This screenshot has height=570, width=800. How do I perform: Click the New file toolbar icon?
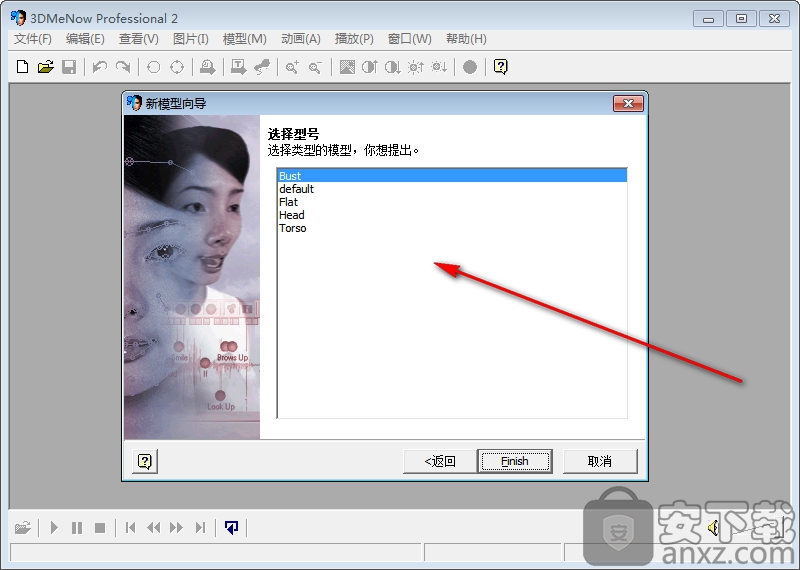click(x=22, y=67)
